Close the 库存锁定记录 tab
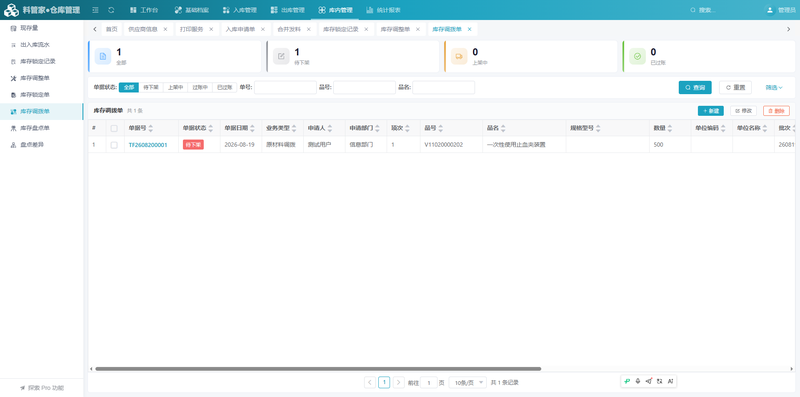800x397 pixels. point(366,29)
